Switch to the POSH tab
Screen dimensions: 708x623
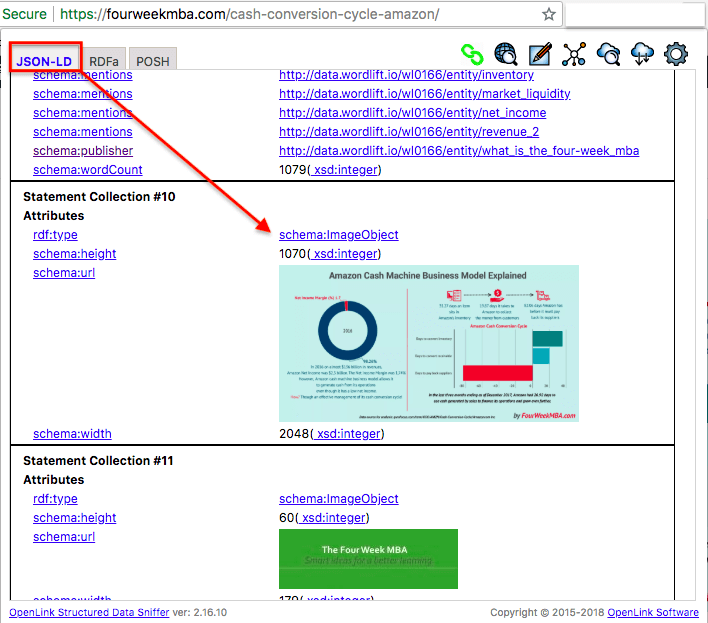[x=153, y=61]
